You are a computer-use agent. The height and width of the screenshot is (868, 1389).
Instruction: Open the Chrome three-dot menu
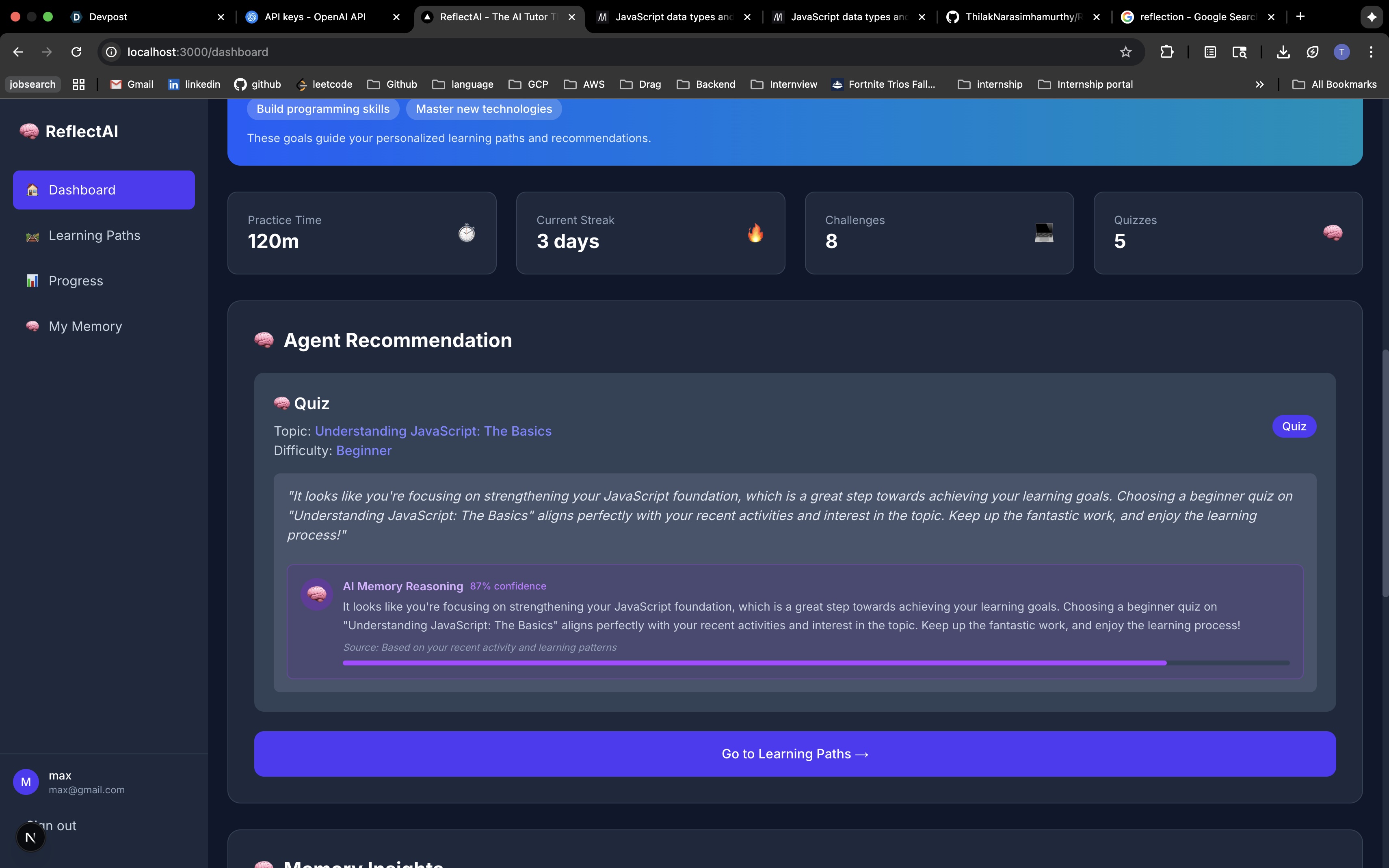[x=1371, y=52]
